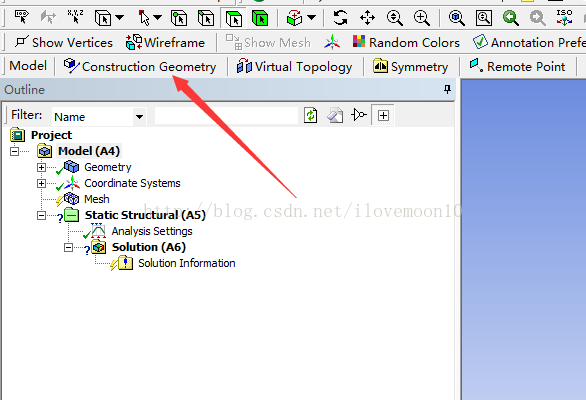Toggle Show Mesh
The height and width of the screenshot is (400, 586).
268,42
